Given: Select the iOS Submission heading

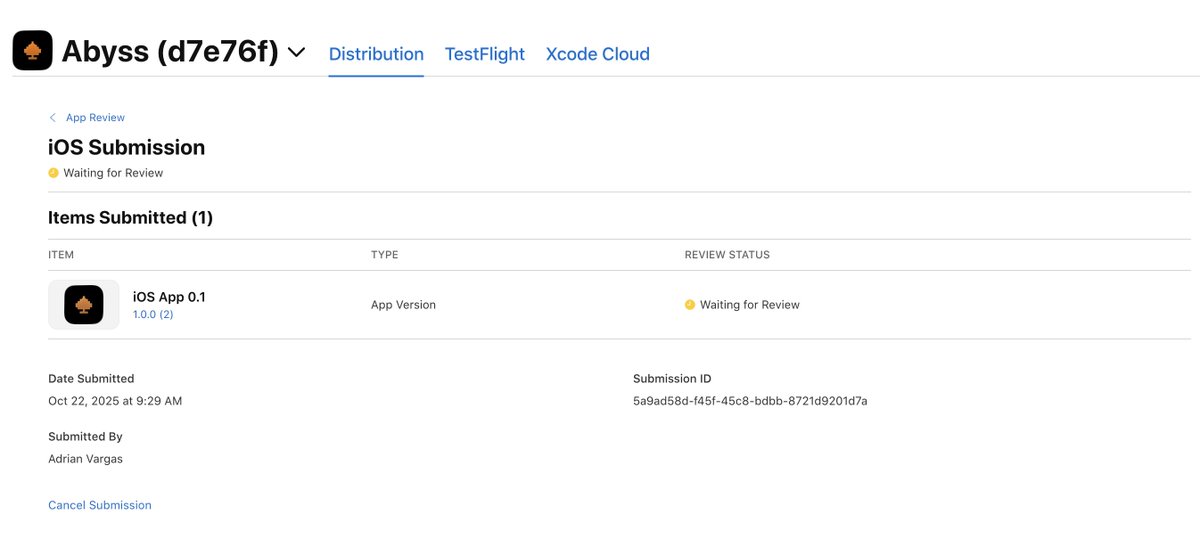Looking at the screenshot, I should (x=127, y=147).
